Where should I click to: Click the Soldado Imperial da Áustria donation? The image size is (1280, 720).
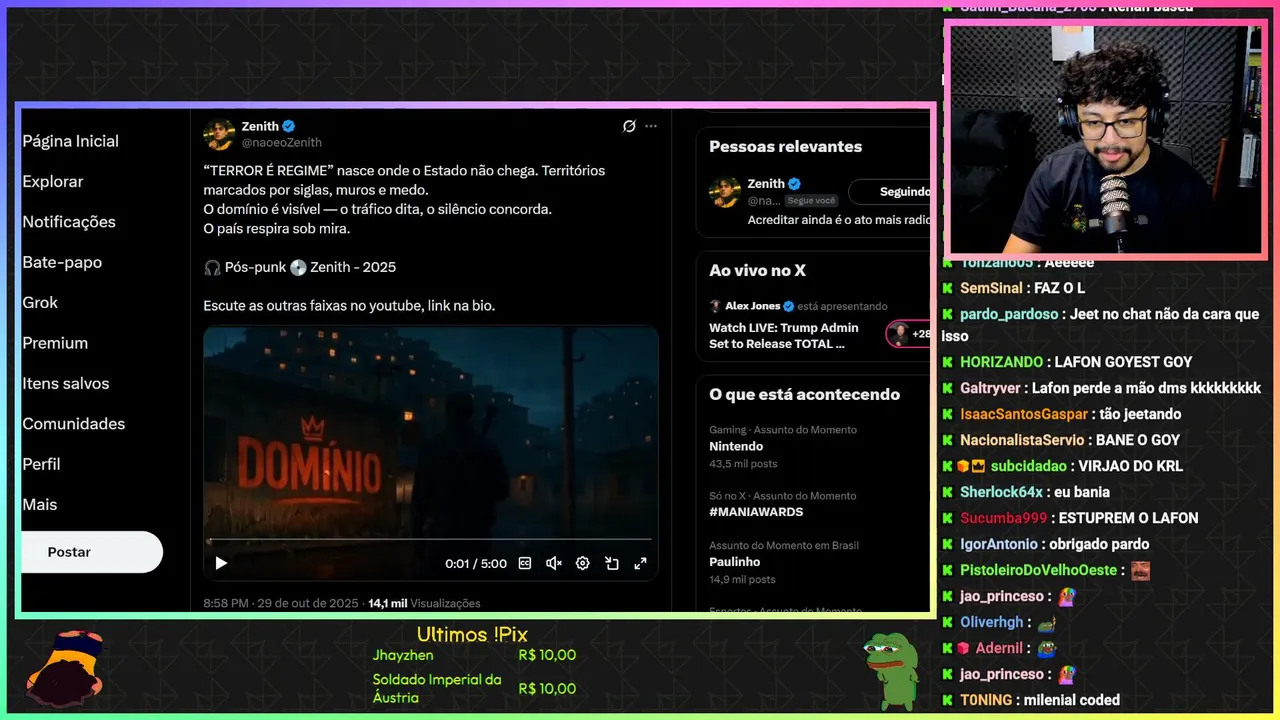click(474, 688)
